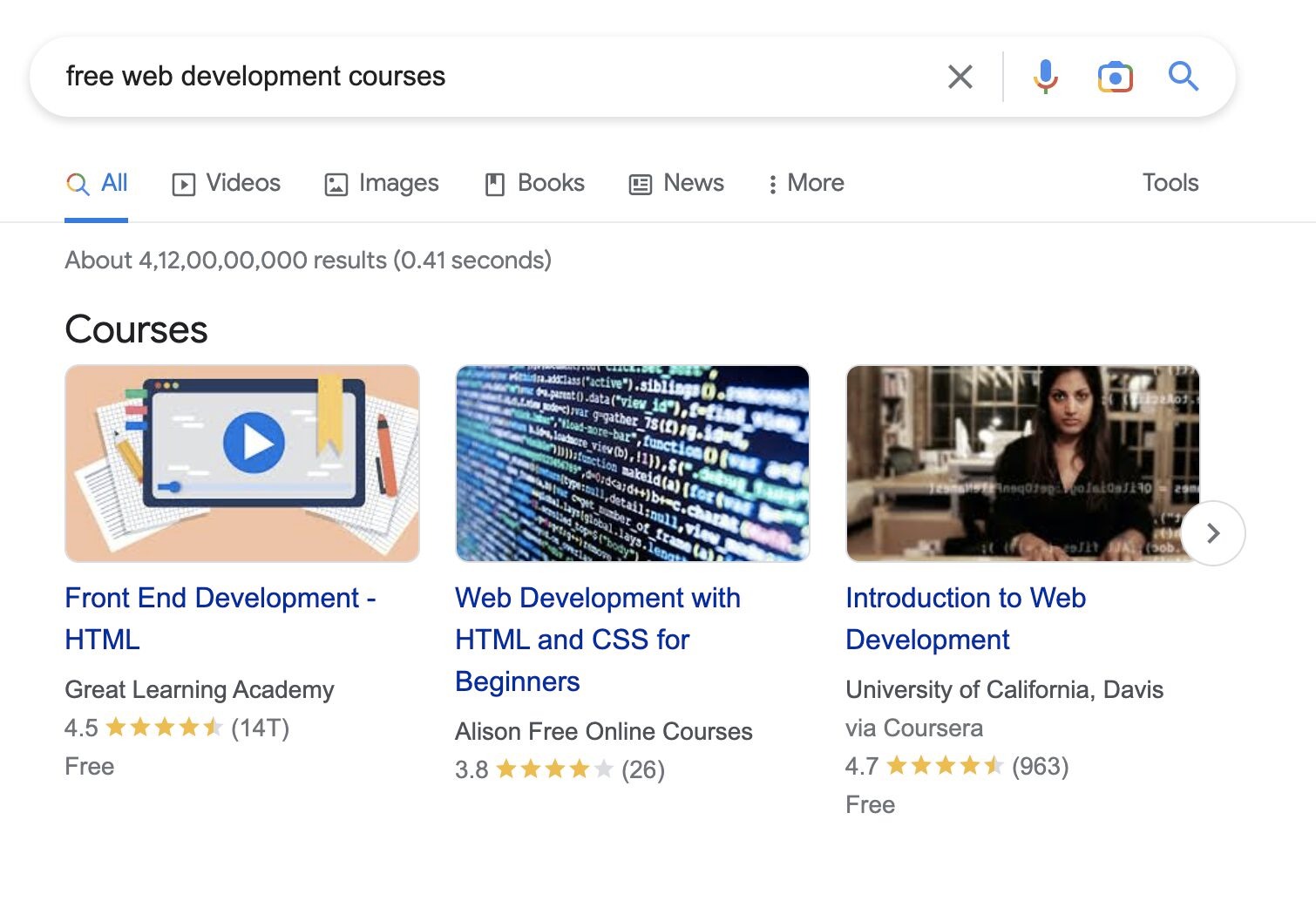Screen dimensions: 1316x901
Task: Open the Books tab
Action: (x=534, y=183)
